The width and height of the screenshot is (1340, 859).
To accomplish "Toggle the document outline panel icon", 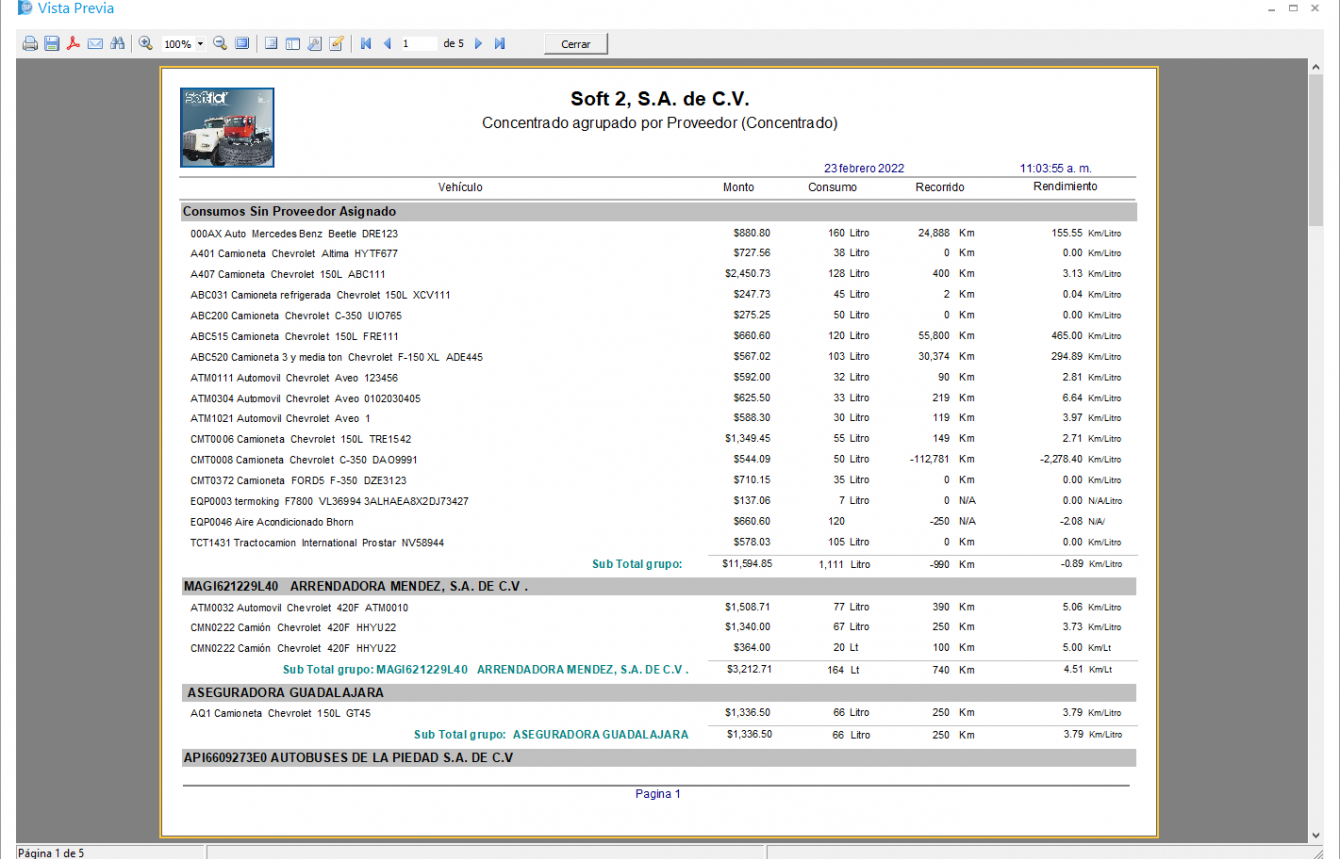I will tap(293, 44).
